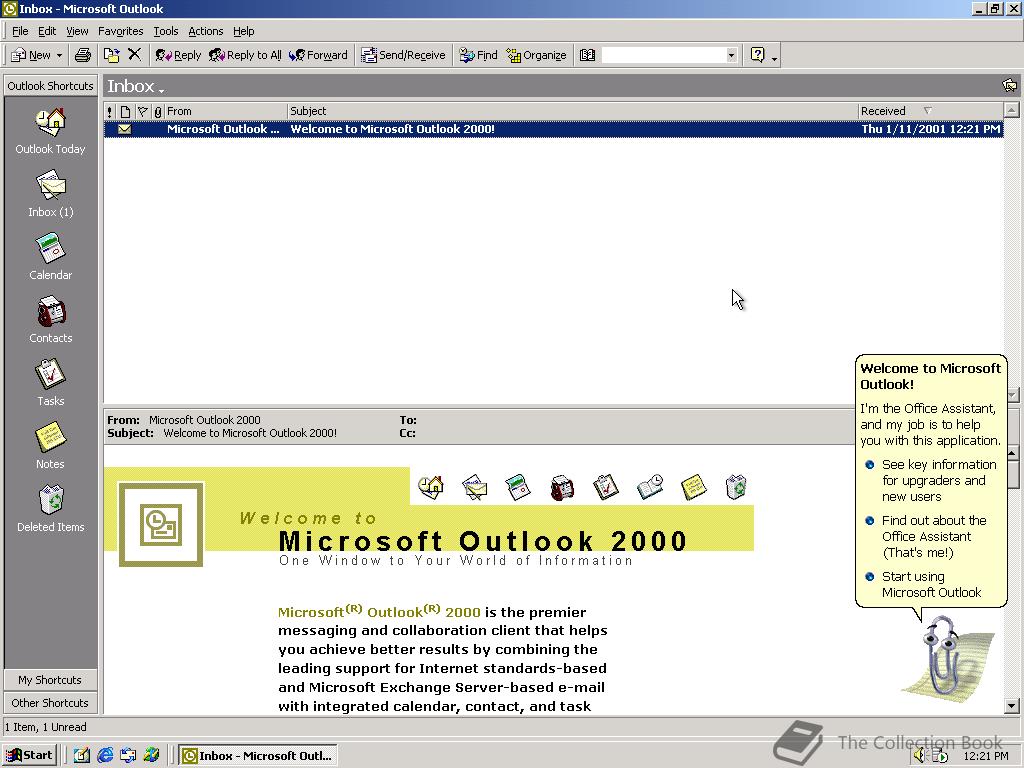Click in Find a Contact field

pos(664,56)
